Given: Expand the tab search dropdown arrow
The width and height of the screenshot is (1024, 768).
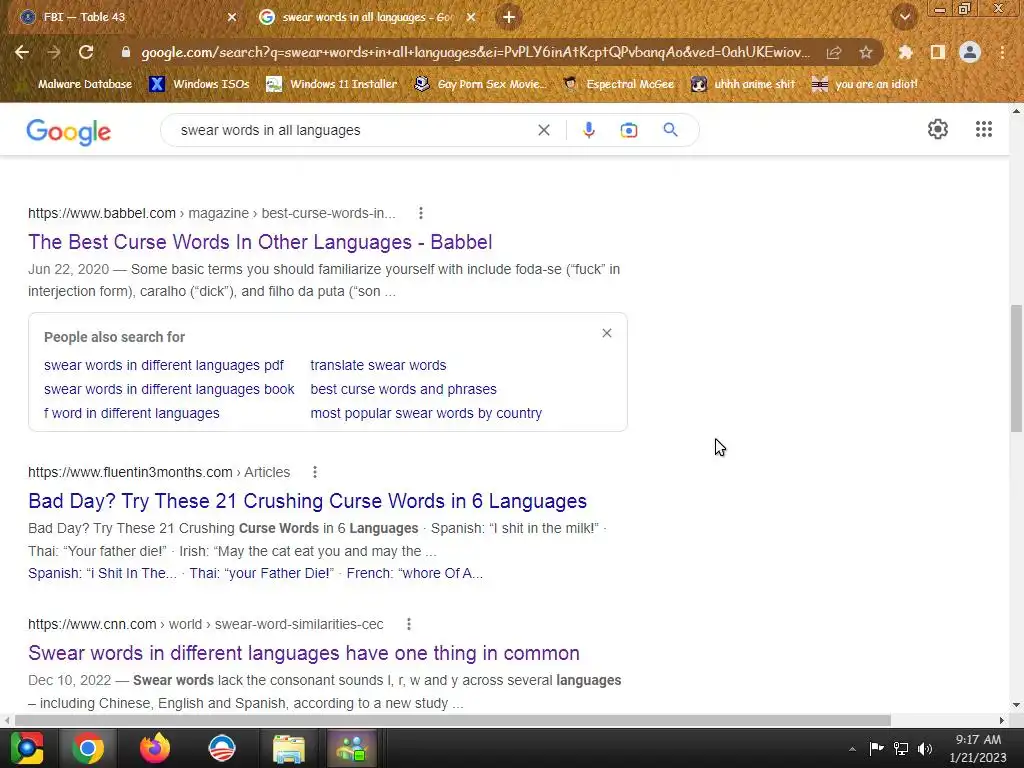Looking at the screenshot, I should 904,17.
